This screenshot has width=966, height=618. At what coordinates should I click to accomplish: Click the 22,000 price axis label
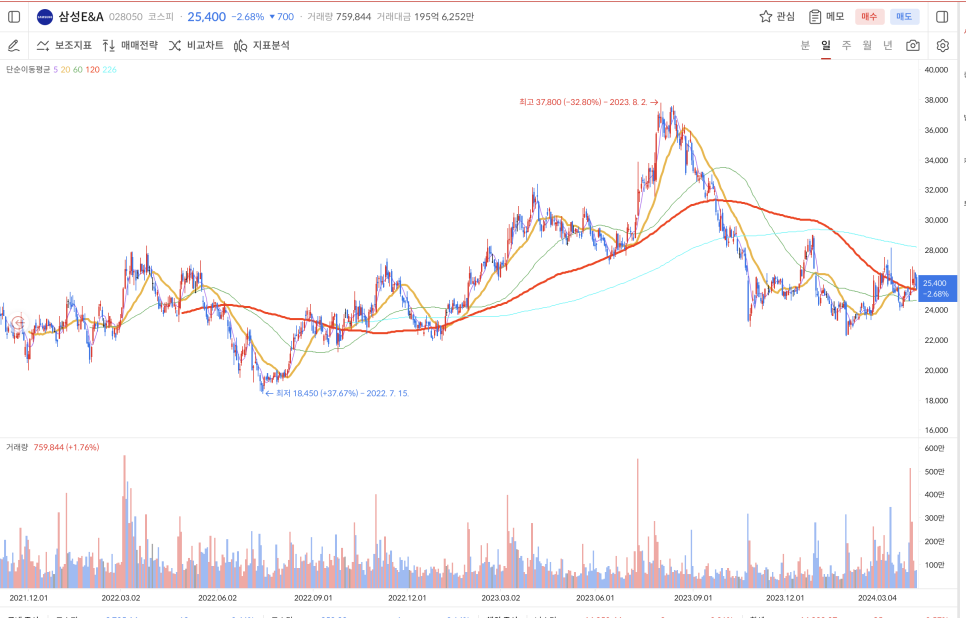(x=936, y=340)
